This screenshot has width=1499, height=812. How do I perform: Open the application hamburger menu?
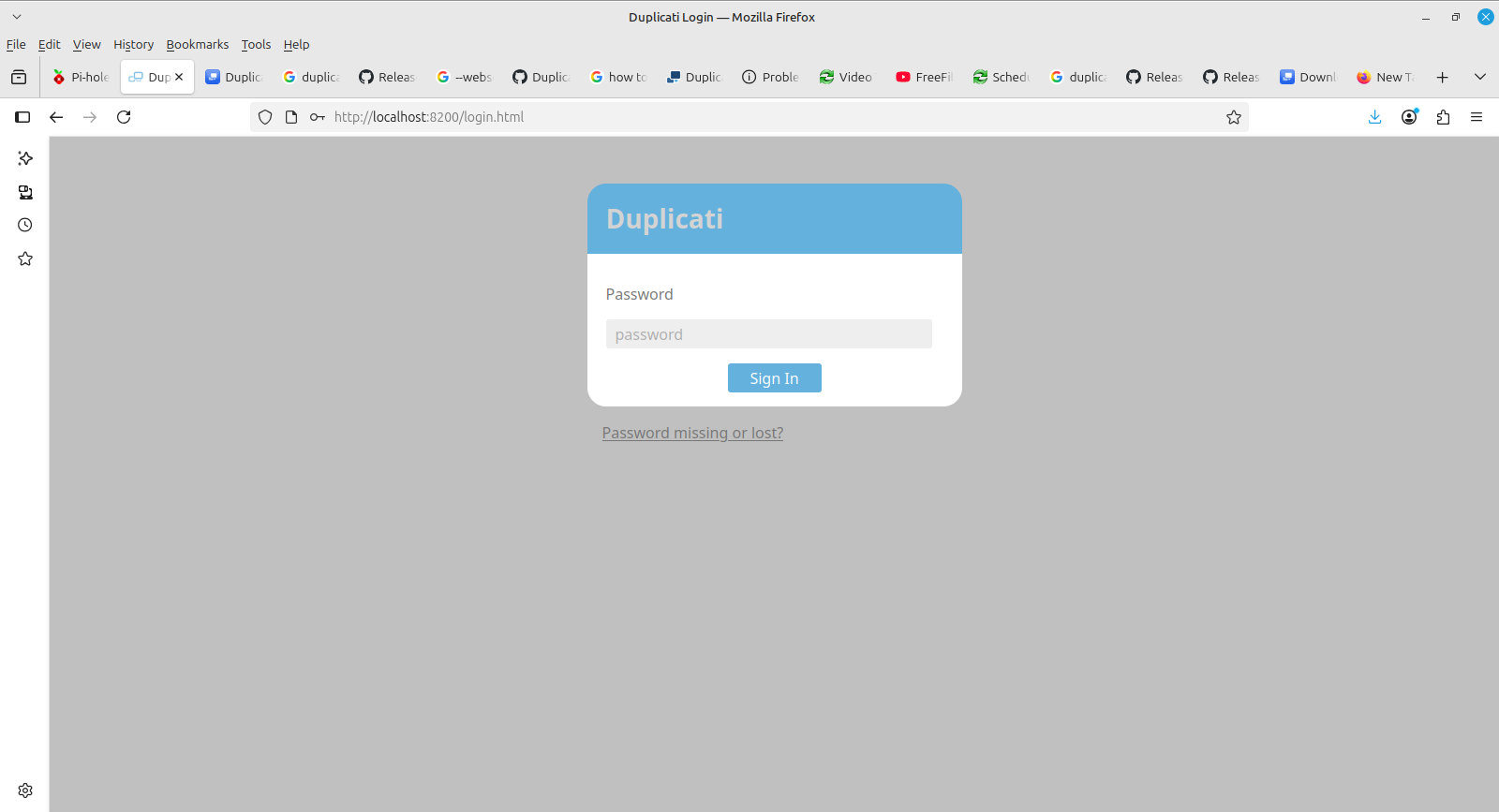click(1477, 117)
